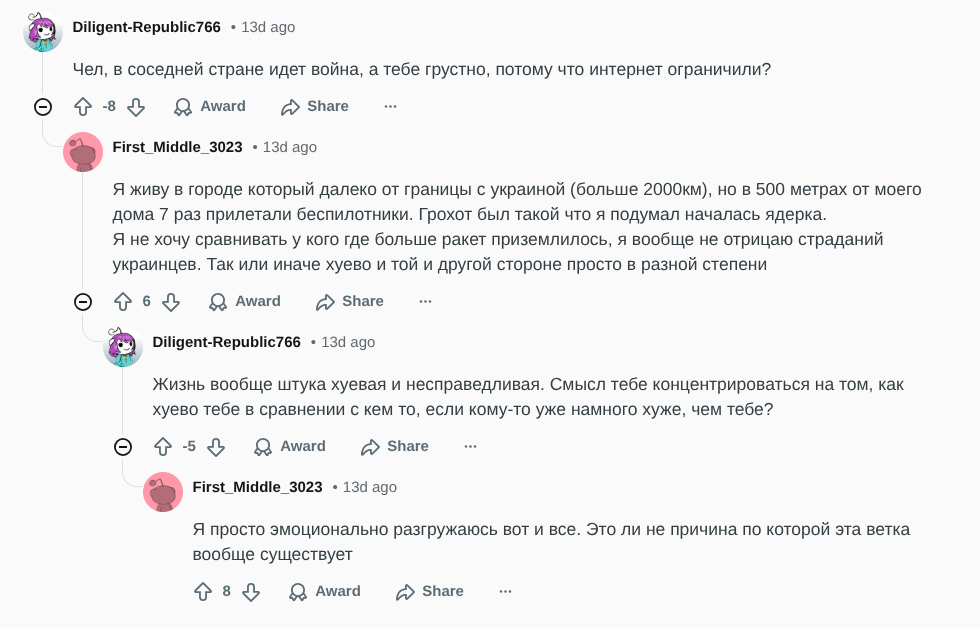980x628 pixels.
Task: Downvote the comment scored -5
Action: click(x=216, y=446)
